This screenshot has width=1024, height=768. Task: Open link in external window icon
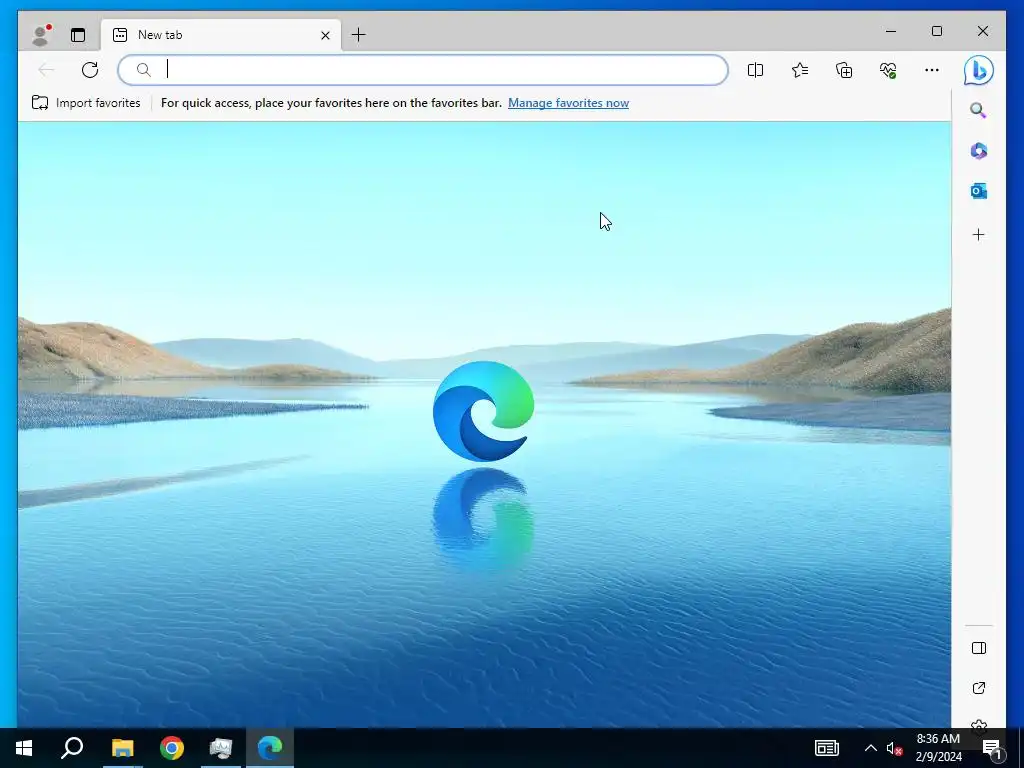click(x=978, y=688)
